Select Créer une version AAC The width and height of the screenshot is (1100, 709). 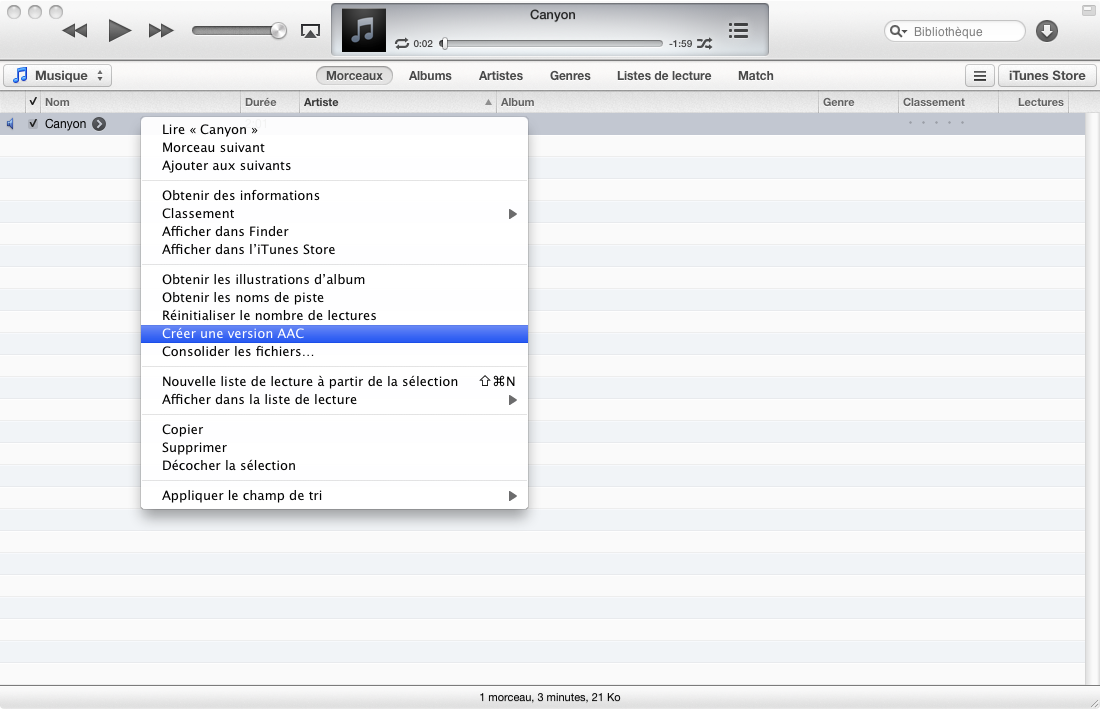[x=334, y=334]
